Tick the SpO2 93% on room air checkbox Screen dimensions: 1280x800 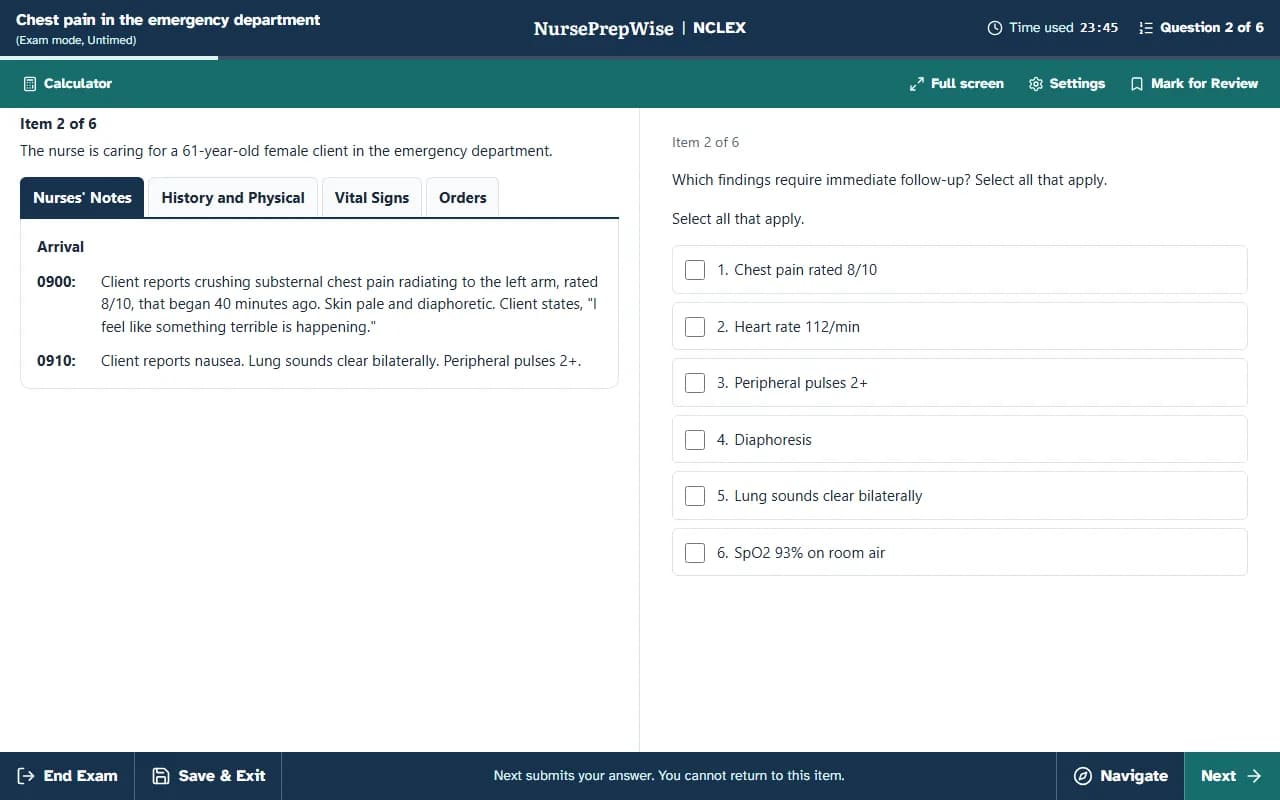[x=695, y=553]
